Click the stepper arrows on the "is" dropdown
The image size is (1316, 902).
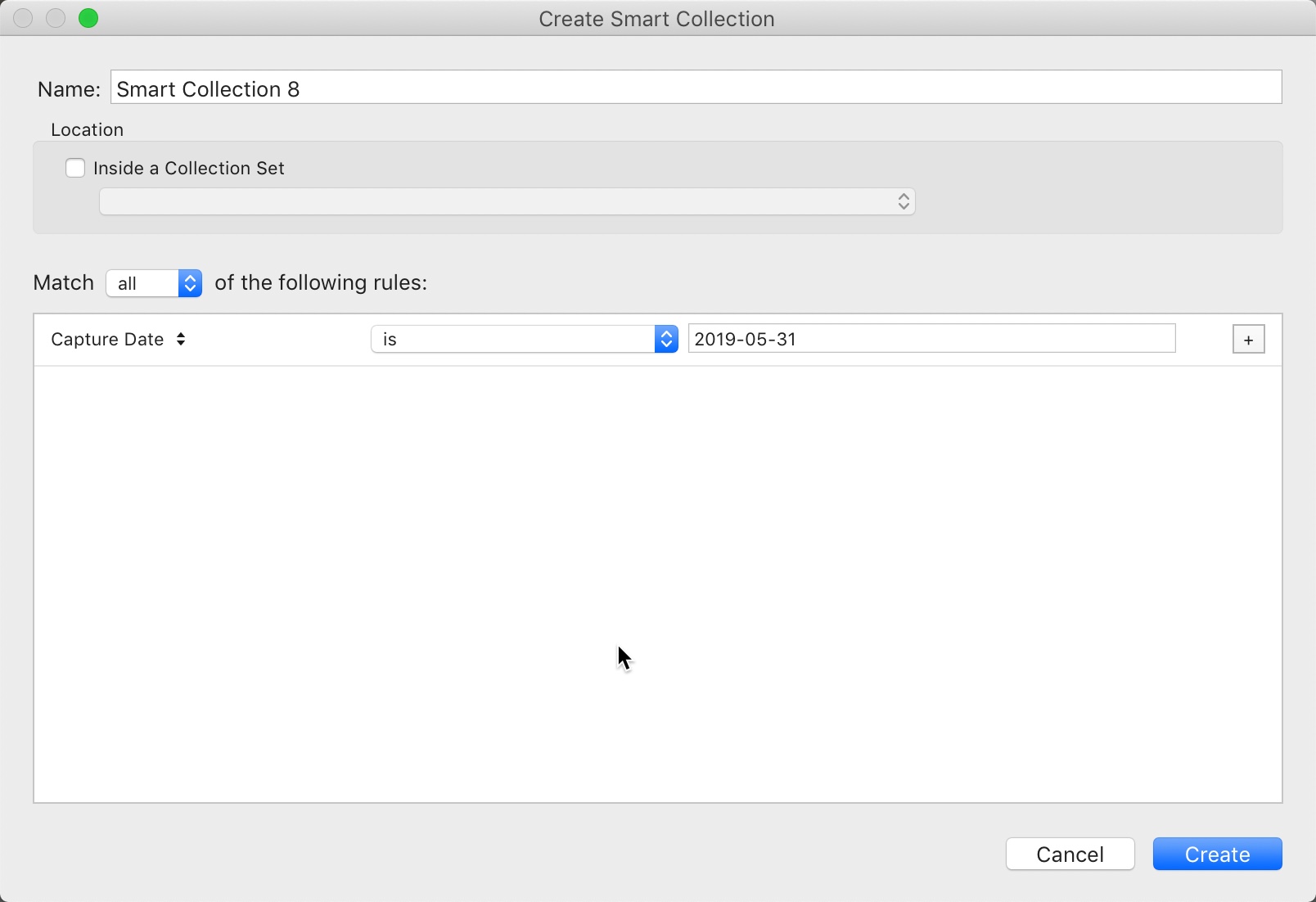pos(667,339)
